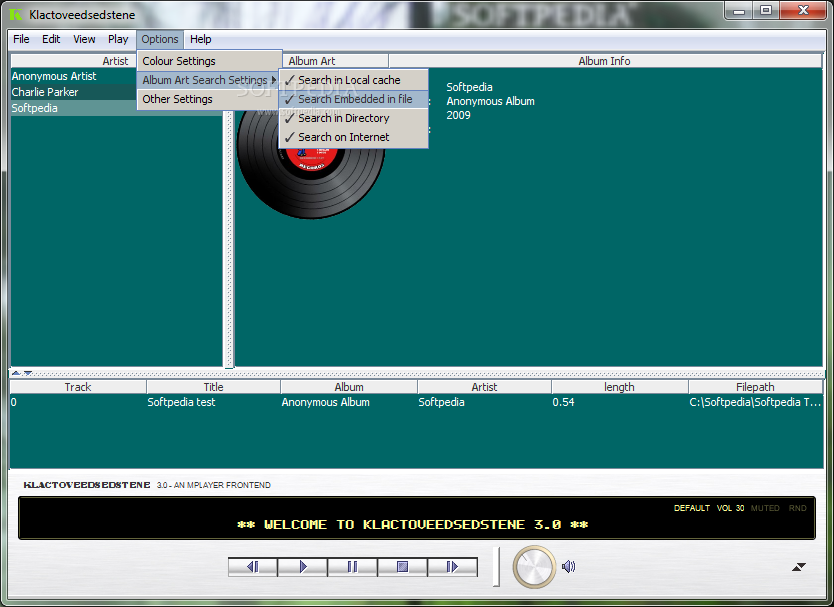This screenshot has height=607, width=834.
Task: Click the DEFAULT indicator in display
Action: click(x=691, y=508)
